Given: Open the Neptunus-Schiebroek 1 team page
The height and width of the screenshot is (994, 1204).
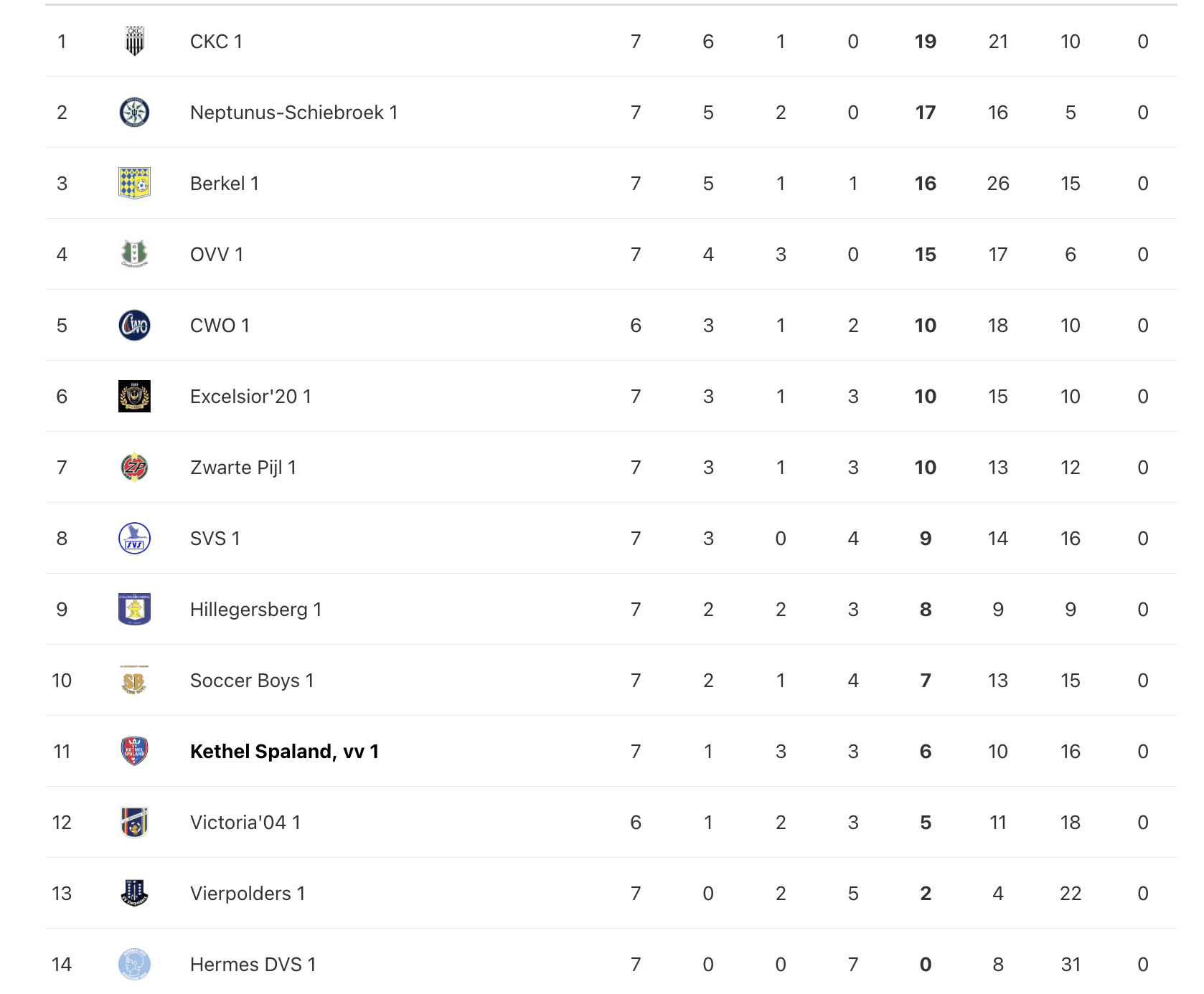Looking at the screenshot, I should click(x=293, y=113).
